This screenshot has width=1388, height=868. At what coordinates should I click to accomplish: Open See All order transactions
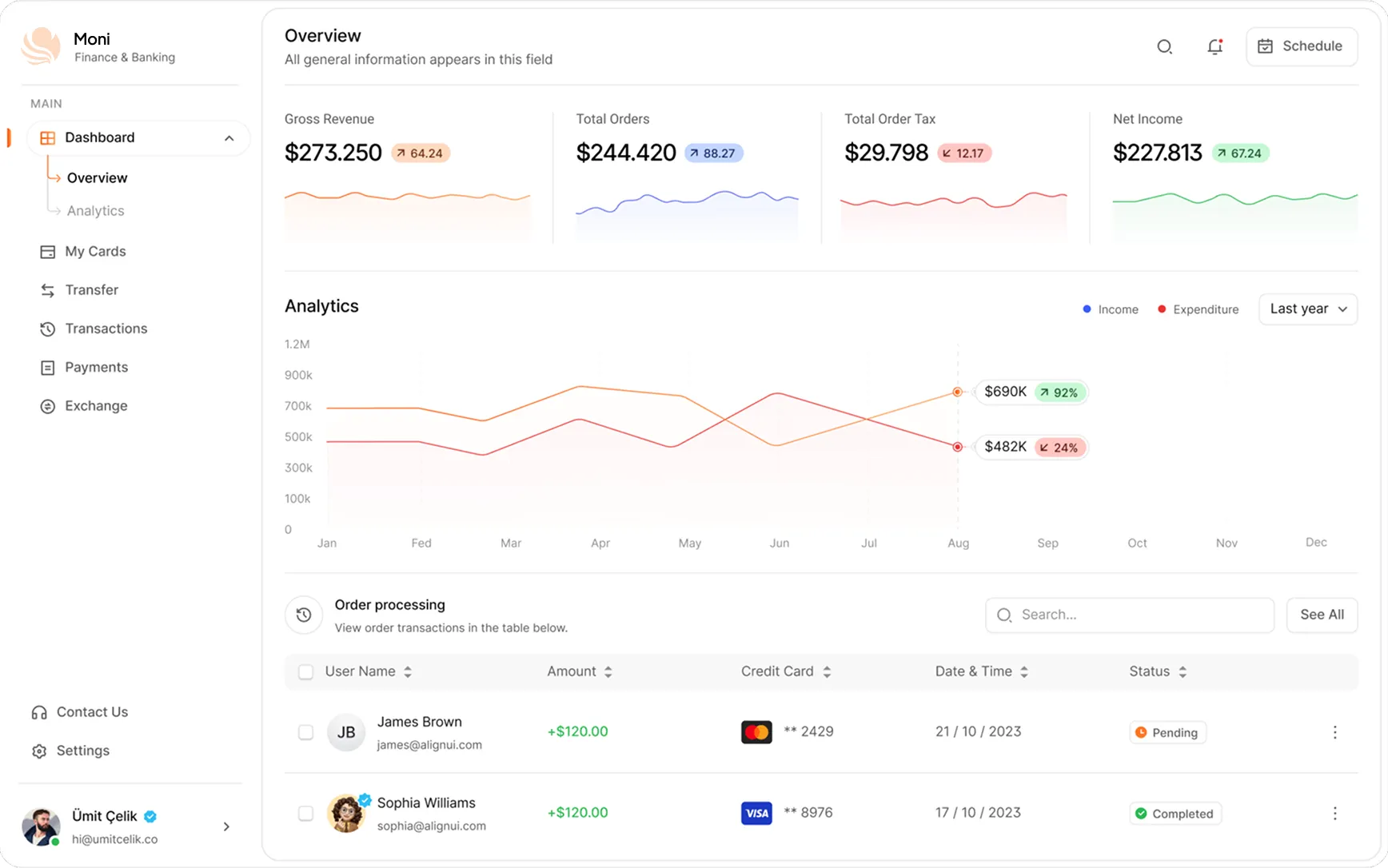click(1321, 615)
